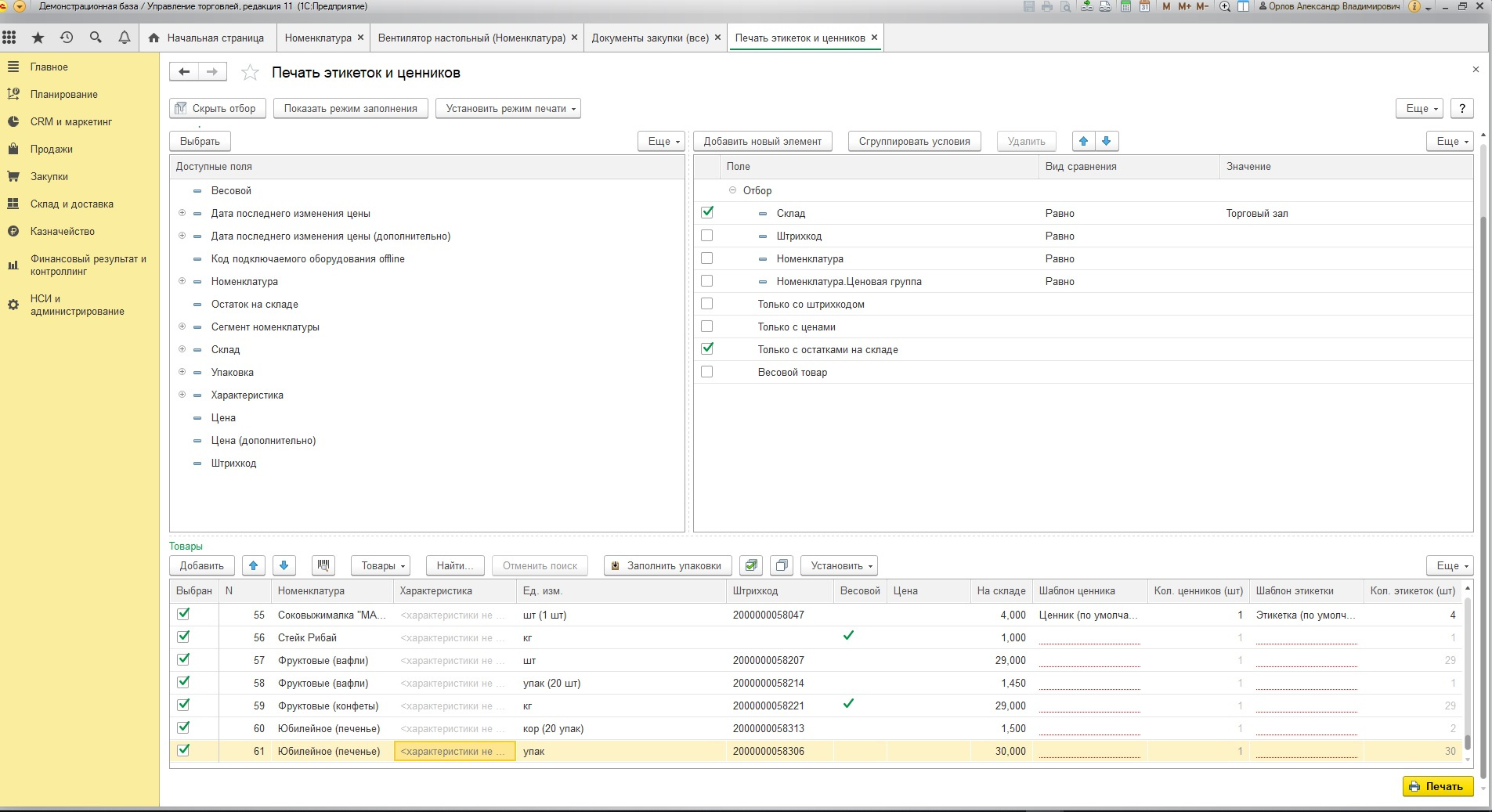The width and height of the screenshot is (1492, 812).
Task: Click Сгруппировать условия button
Action: coord(915,141)
